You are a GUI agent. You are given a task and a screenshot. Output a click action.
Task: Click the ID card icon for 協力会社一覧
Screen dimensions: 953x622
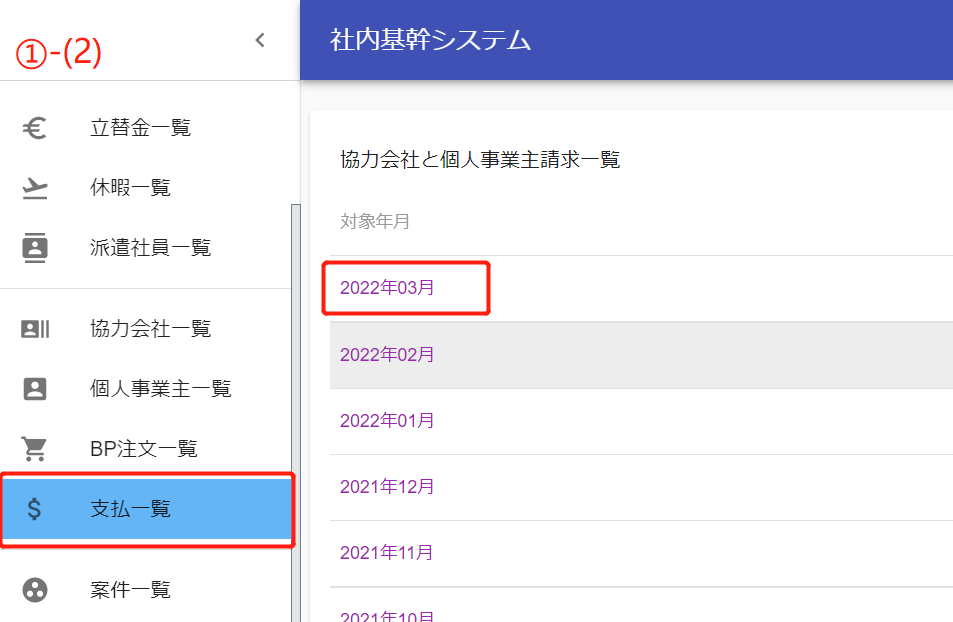click(x=35, y=329)
